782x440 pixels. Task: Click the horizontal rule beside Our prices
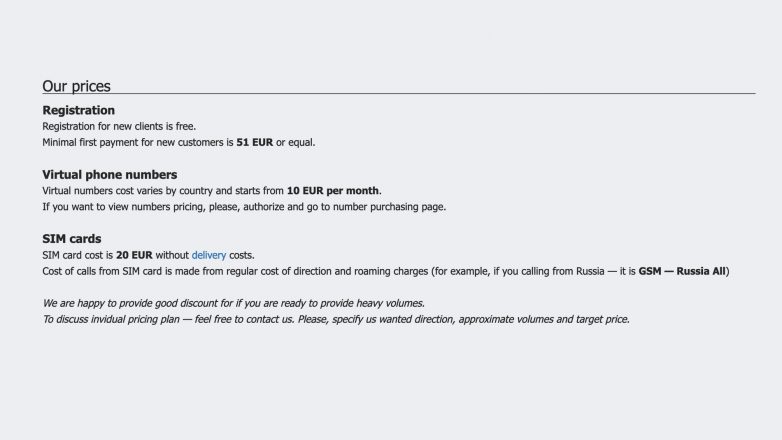coord(430,93)
